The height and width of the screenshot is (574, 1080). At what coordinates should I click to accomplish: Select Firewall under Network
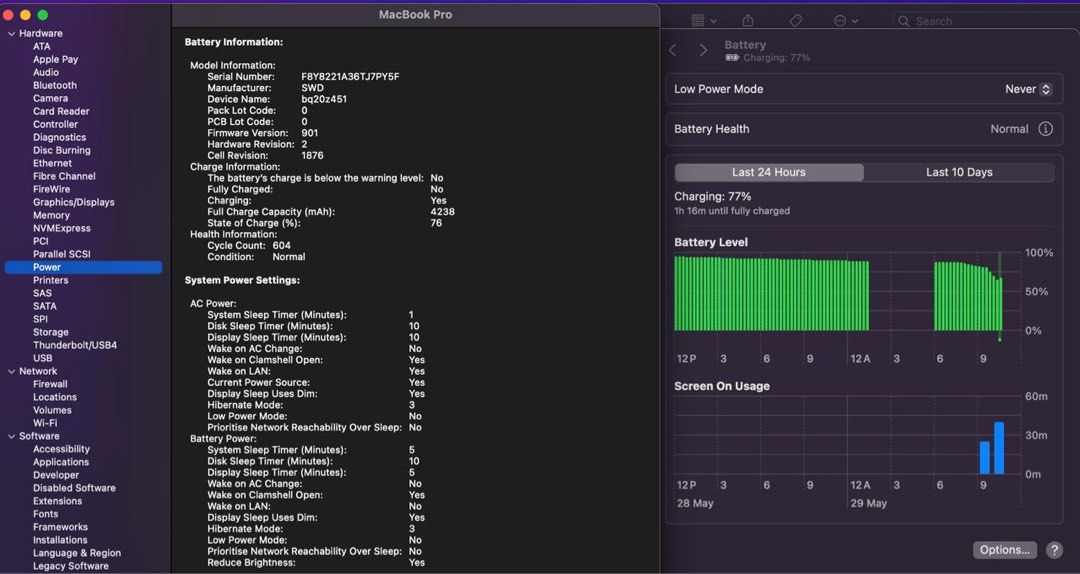click(x=50, y=384)
